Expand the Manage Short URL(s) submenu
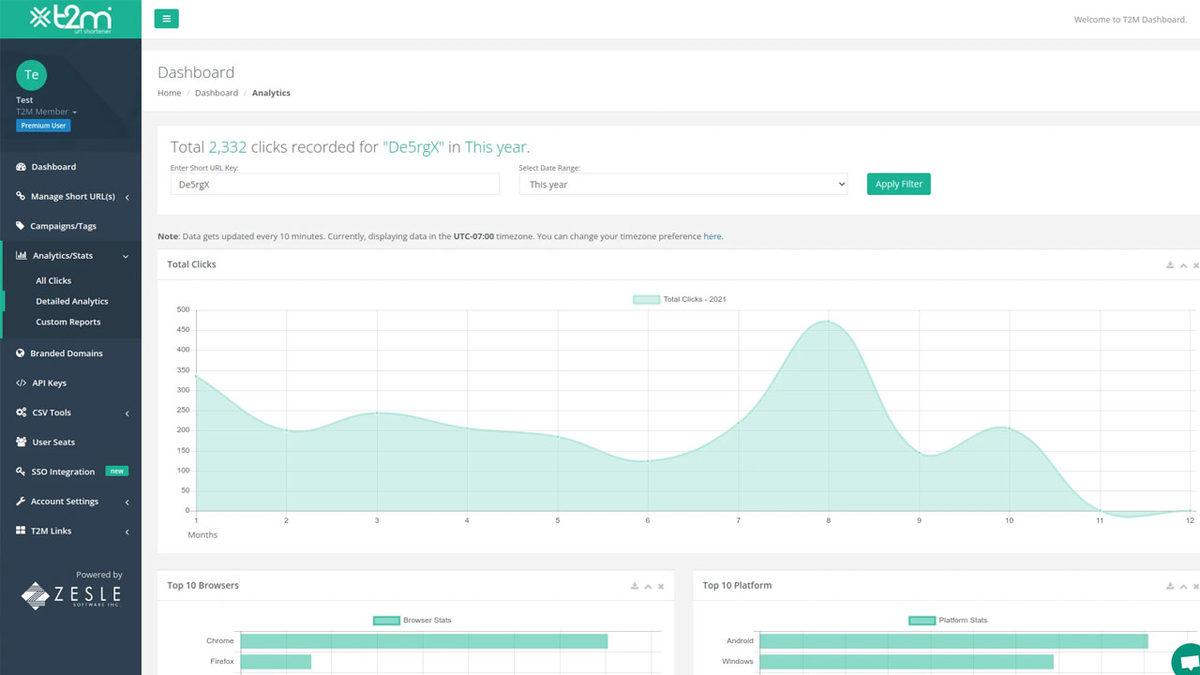The width and height of the screenshot is (1200, 675). [x=73, y=197]
